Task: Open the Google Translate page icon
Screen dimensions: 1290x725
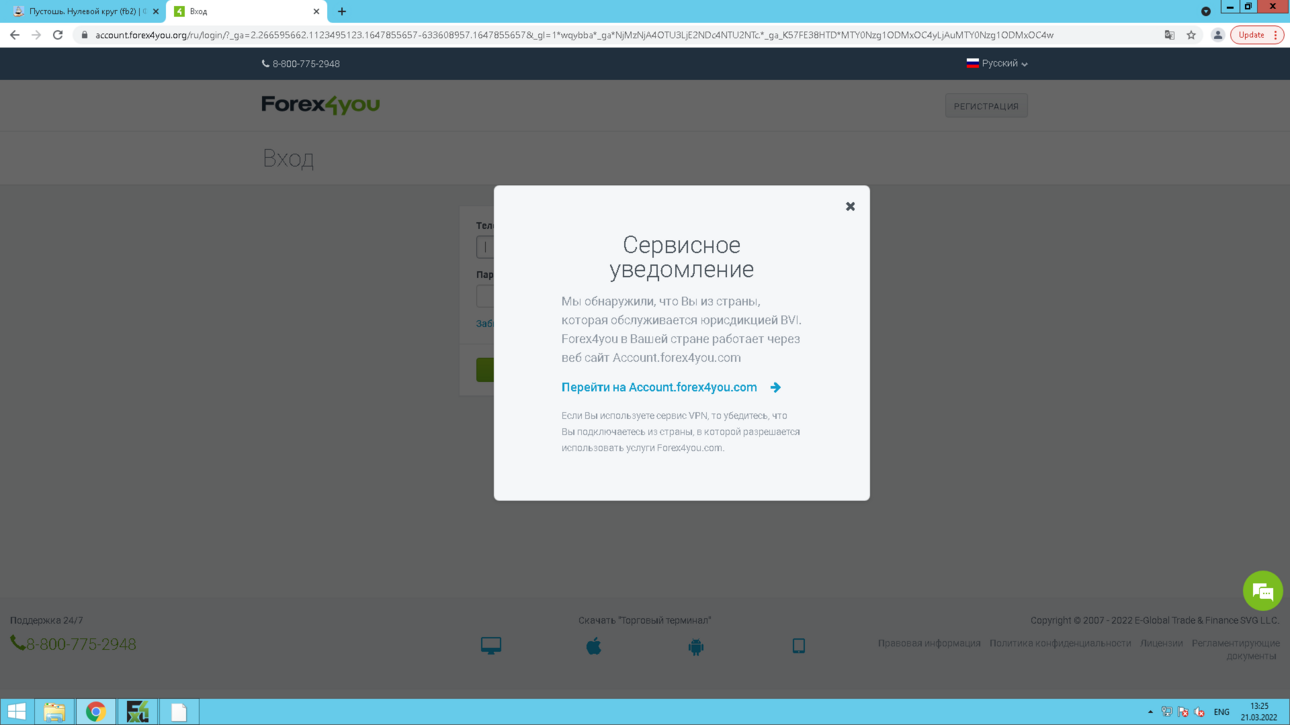Action: tap(1169, 35)
